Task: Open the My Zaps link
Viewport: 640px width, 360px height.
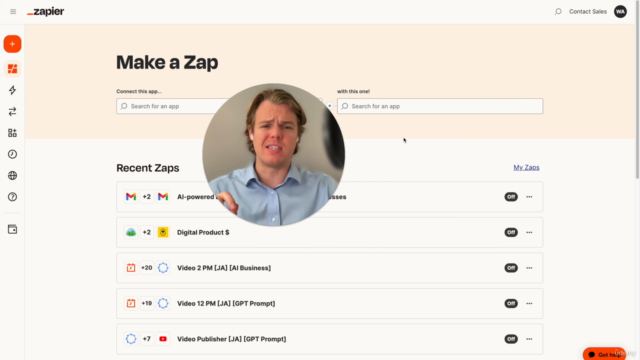Action: [526, 167]
